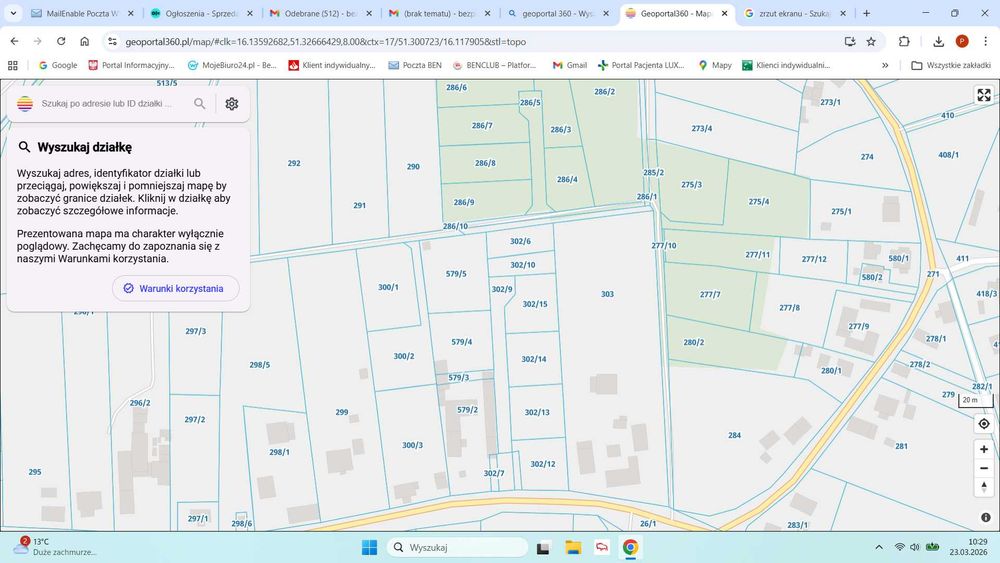Screen dimensions: 1000x563
Task: Bookmark this page with star icon
Action: (871, 41)
